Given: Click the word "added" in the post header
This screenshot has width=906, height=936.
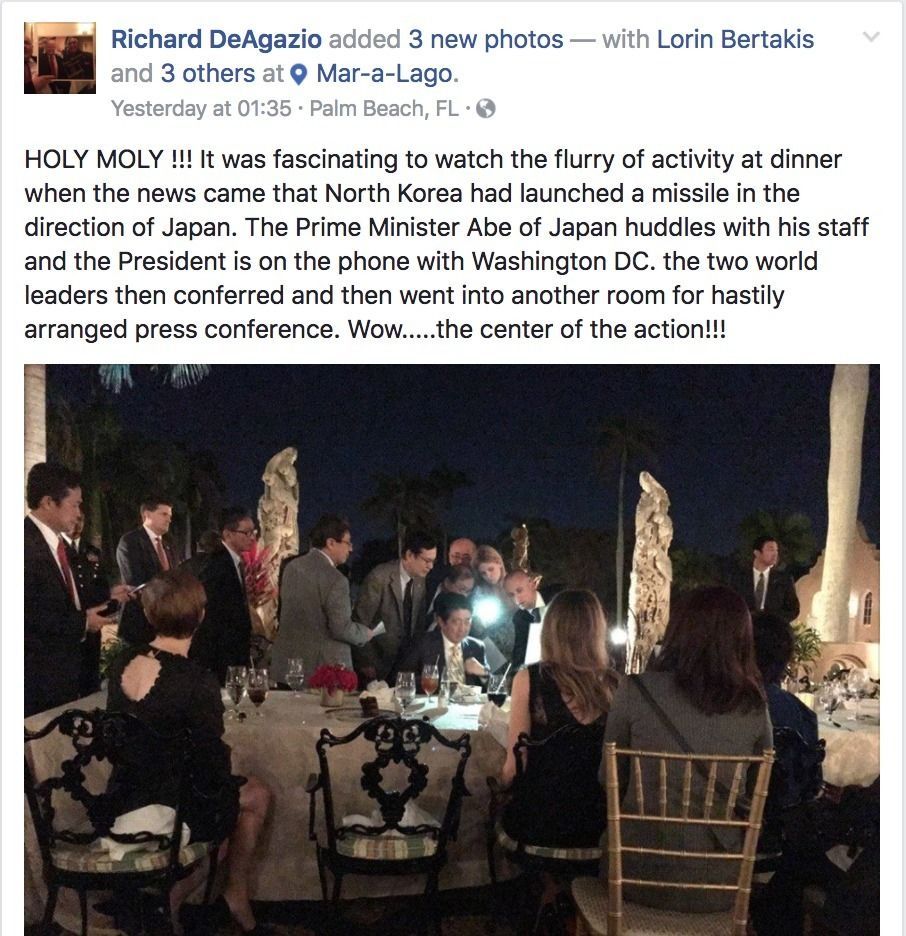Looking at the screenshot, I should coord(365,40).
